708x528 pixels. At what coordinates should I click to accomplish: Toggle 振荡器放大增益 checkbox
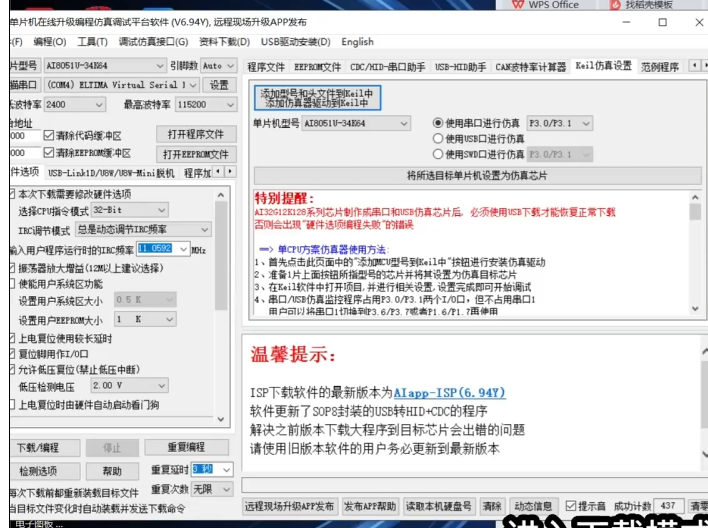coord(12,268)
